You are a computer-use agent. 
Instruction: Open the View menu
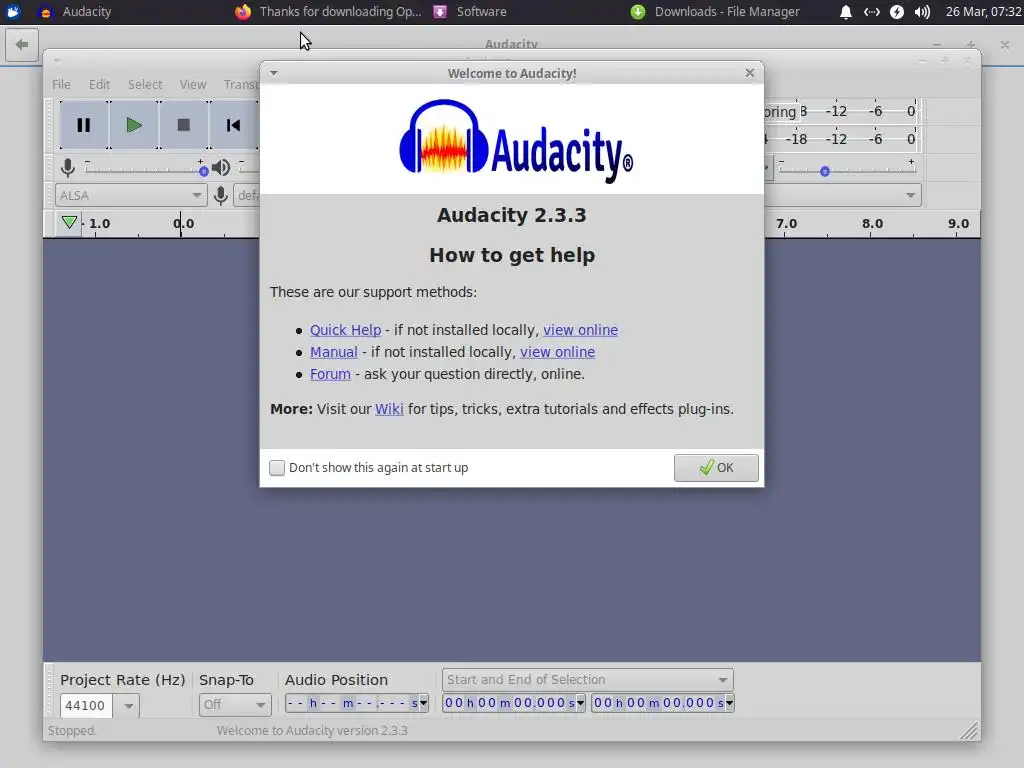pos(193,84)
